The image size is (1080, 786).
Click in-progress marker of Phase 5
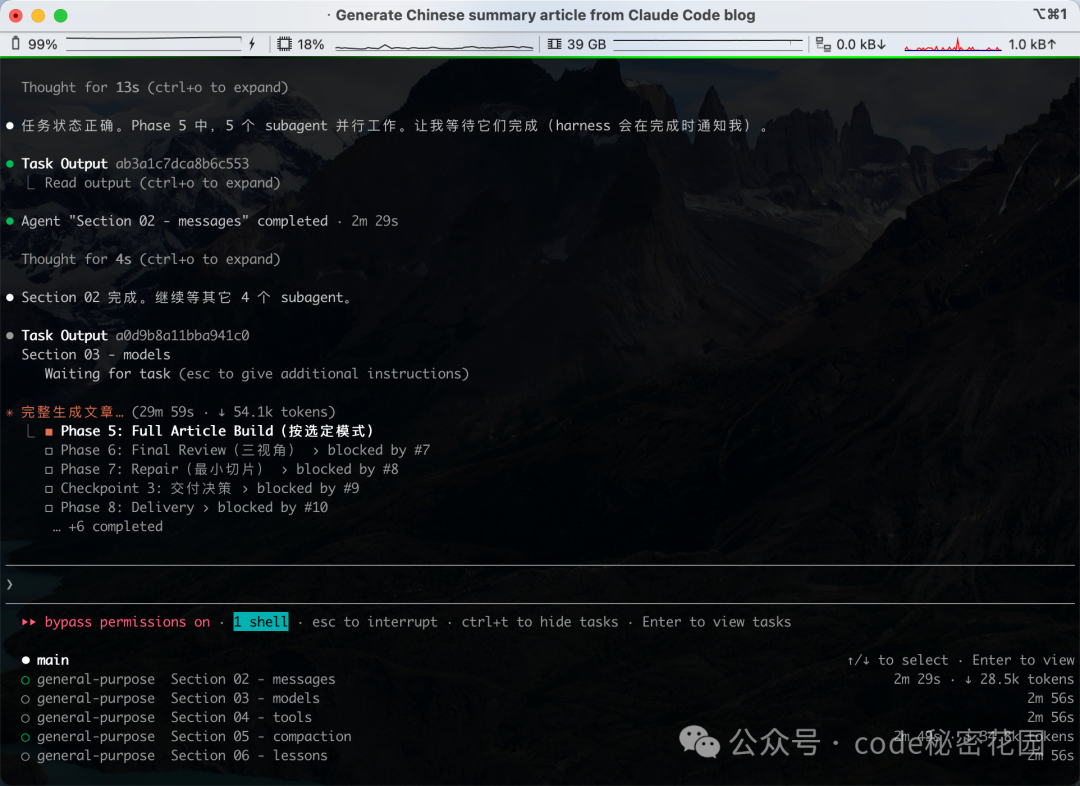(x=49, y=432)
